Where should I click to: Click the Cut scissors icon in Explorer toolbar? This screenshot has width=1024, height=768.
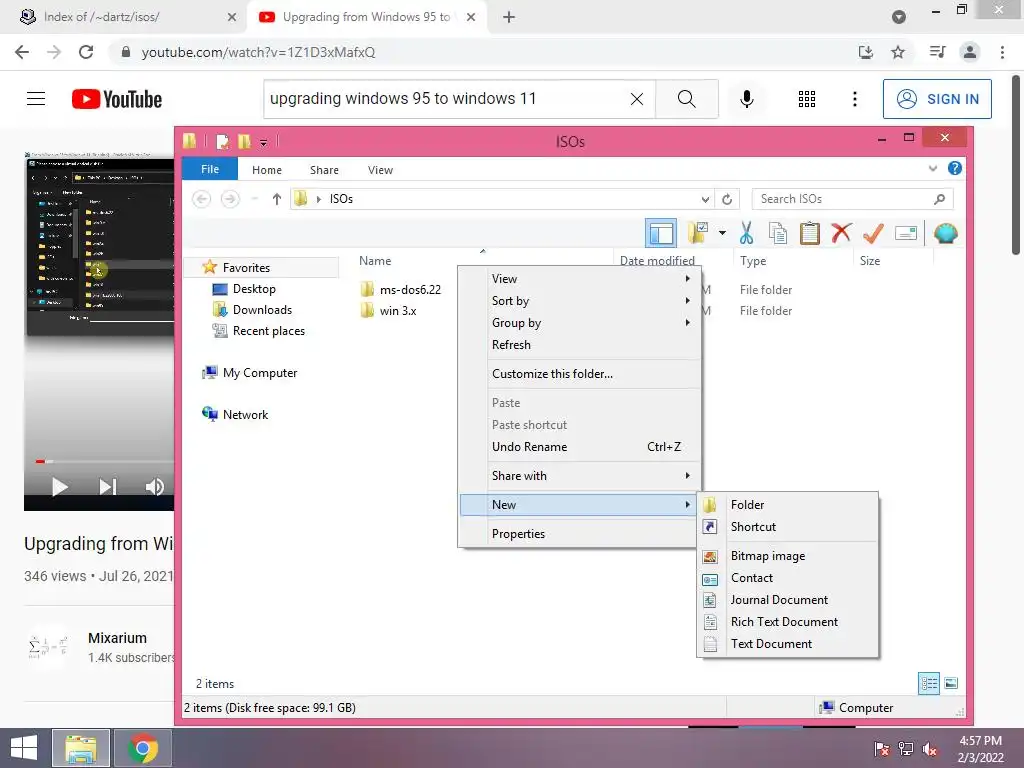(x=746, y=233)
